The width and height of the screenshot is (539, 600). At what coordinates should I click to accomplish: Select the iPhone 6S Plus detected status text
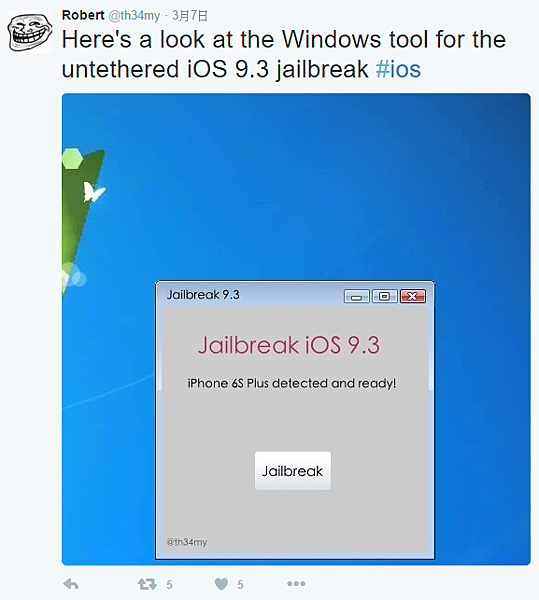tap(292, 383)
